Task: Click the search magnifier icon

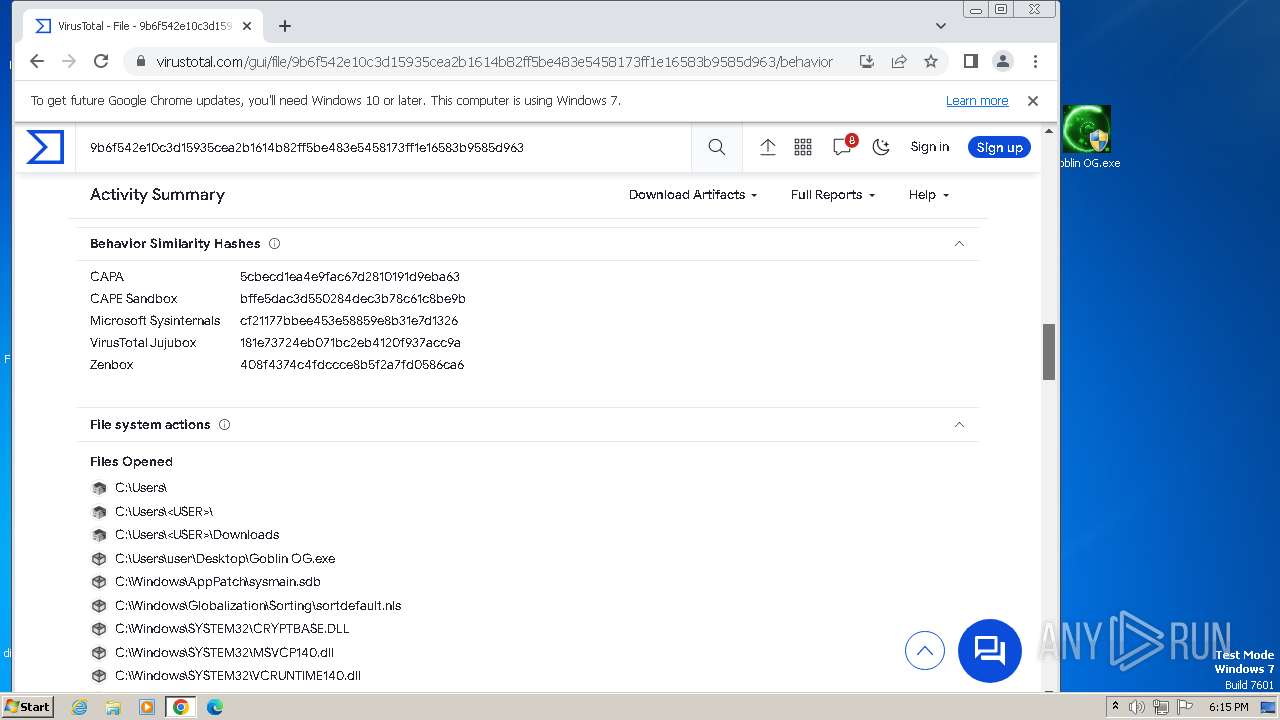Action: click(717, 147)
